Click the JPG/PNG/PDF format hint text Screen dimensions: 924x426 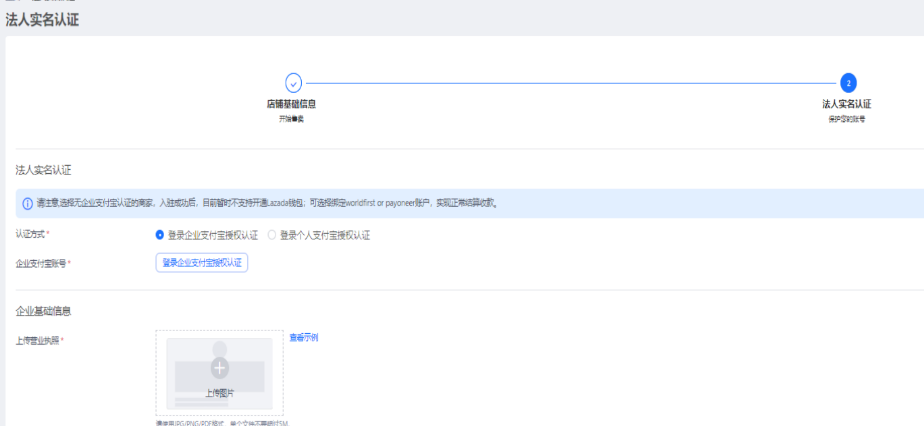coord(223,422)
